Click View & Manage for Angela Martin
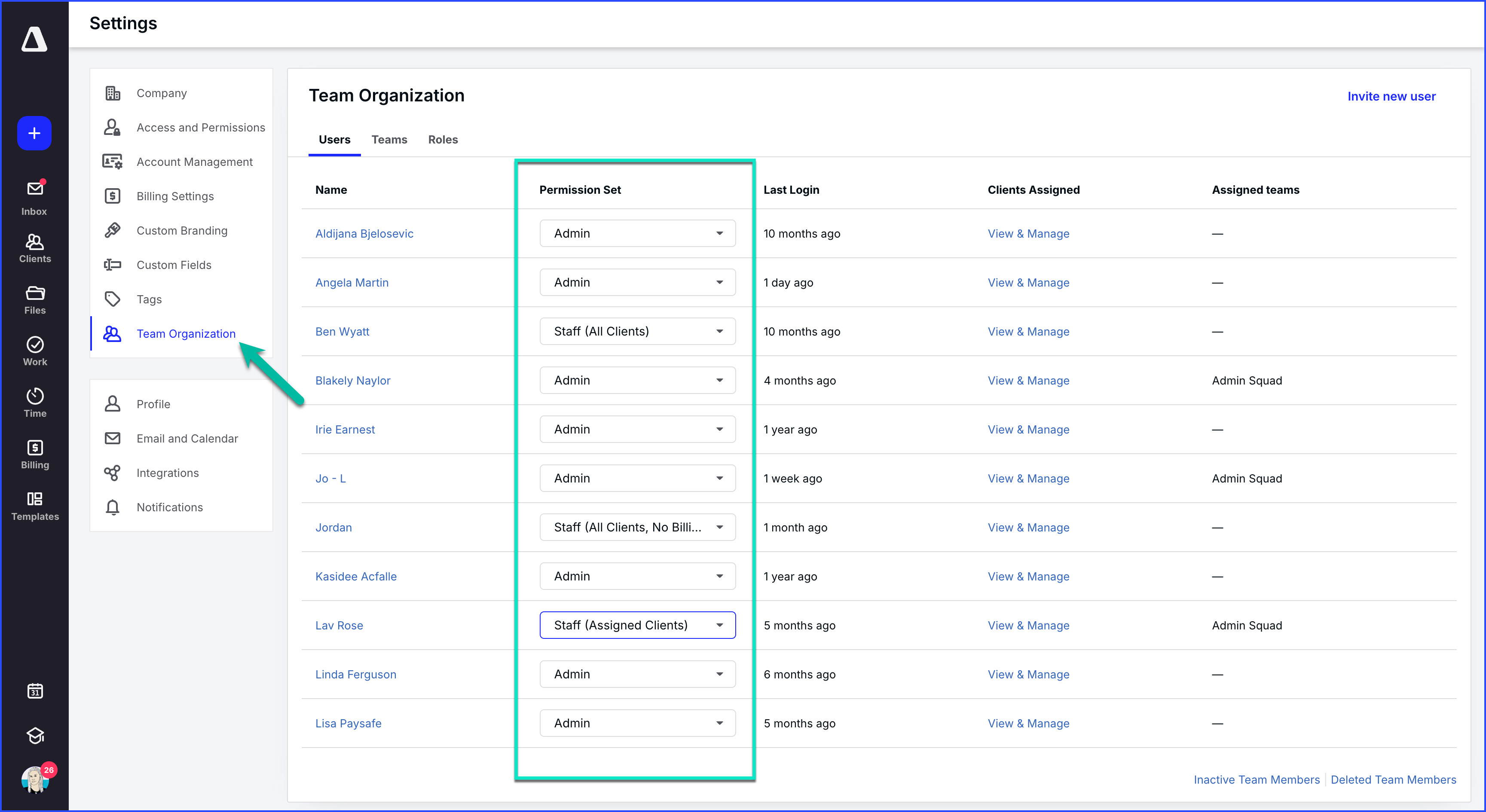 [x=1028, y=283]
